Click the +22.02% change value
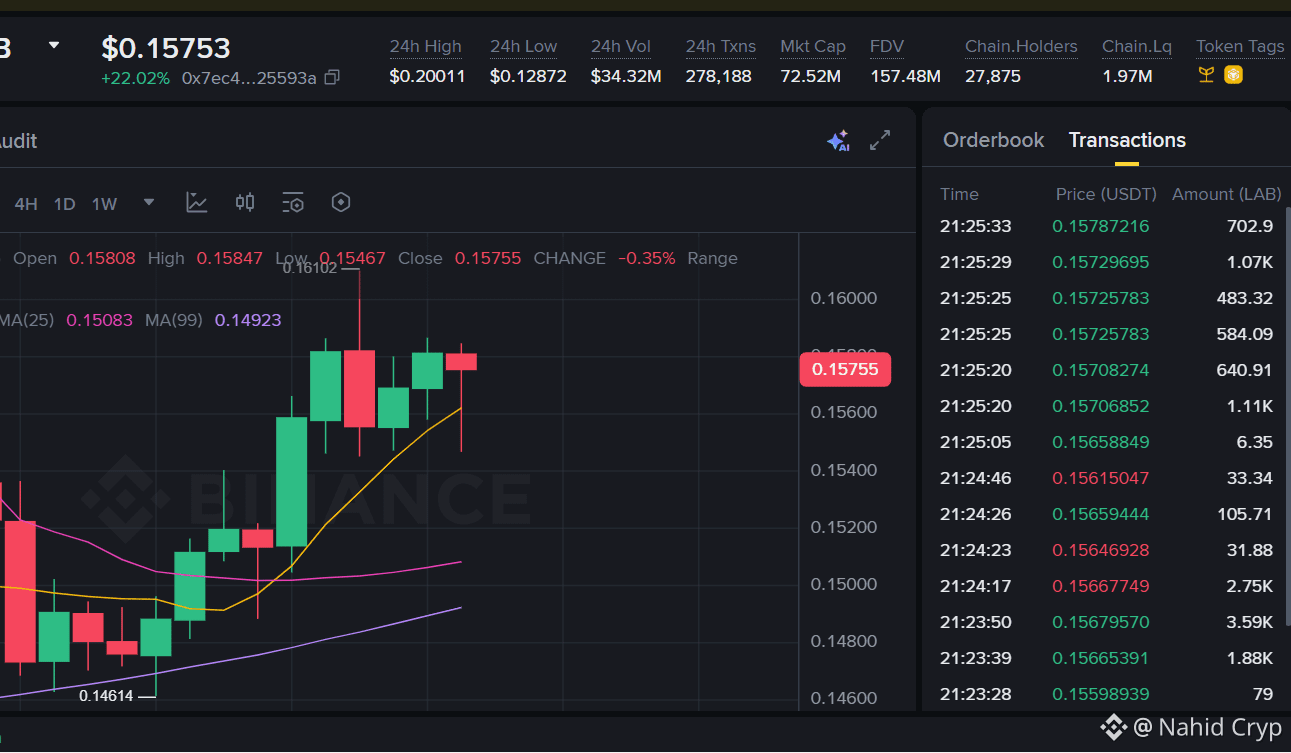Screen dimensions: 1291x753 (135, 77)
